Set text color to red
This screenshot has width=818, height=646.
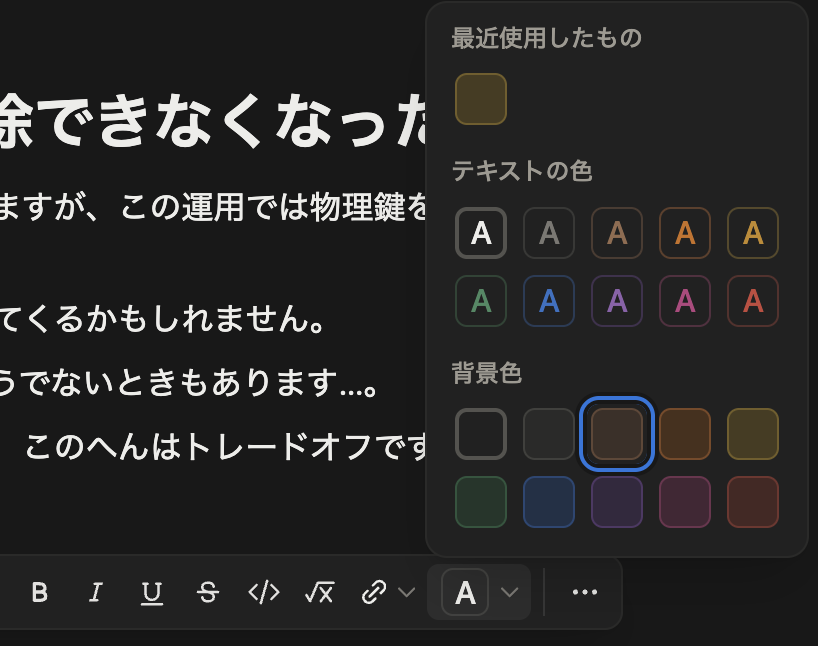coord(753,301)
